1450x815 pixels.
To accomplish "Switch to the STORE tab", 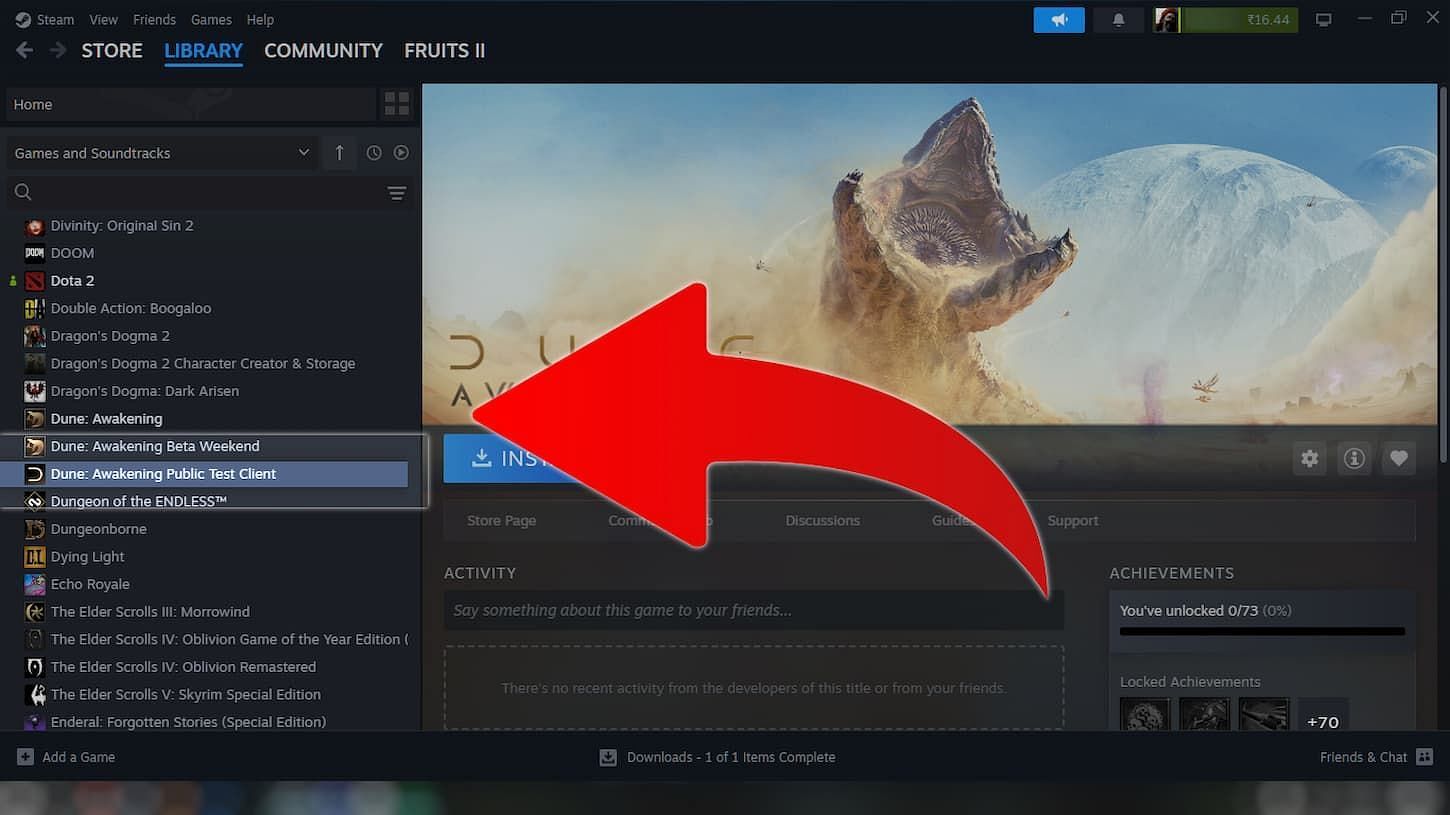I will coord(112,50).
